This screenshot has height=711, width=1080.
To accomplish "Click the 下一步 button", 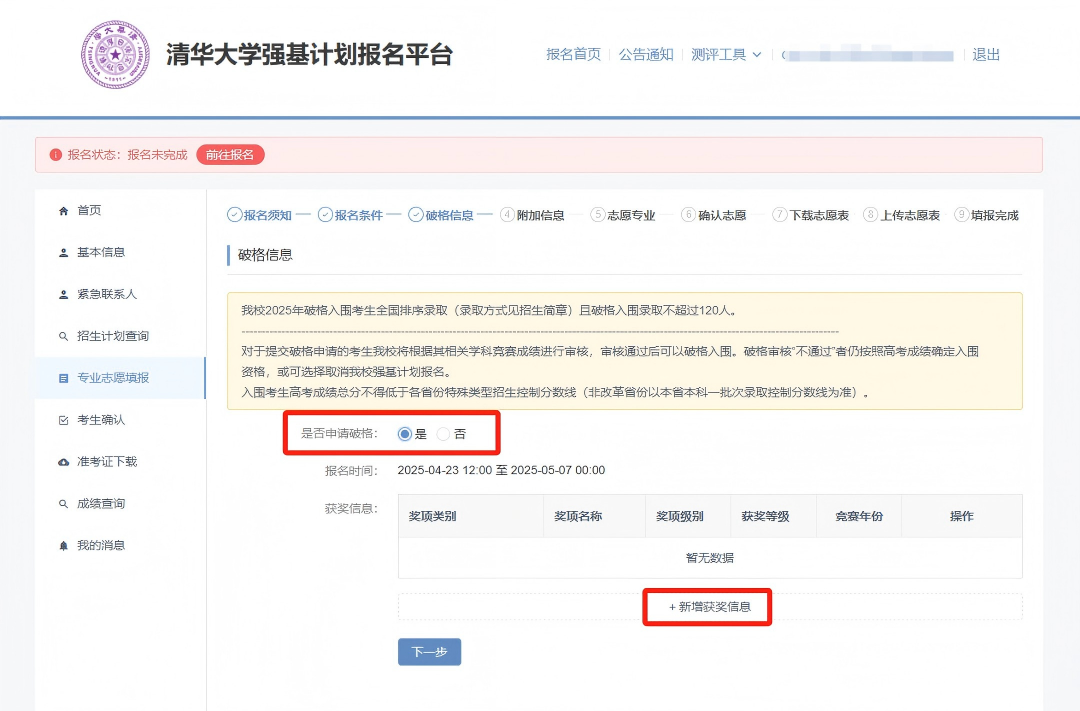I will tap(429, 651).
